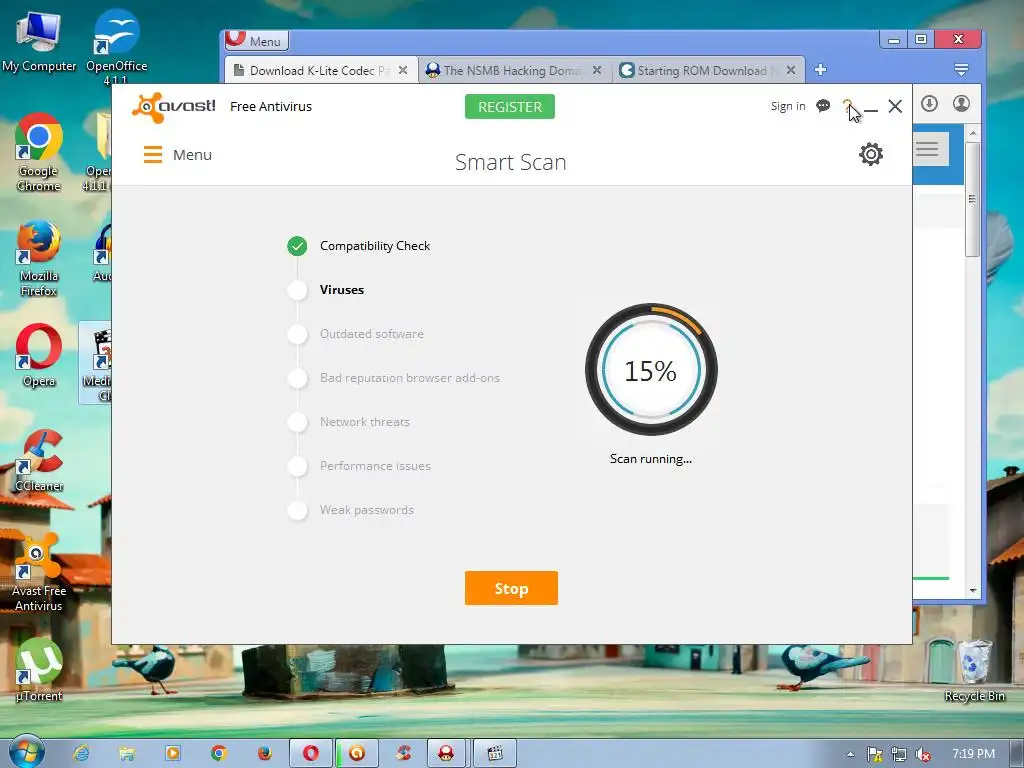Open Opera tab menu icon

coord(961,70)
